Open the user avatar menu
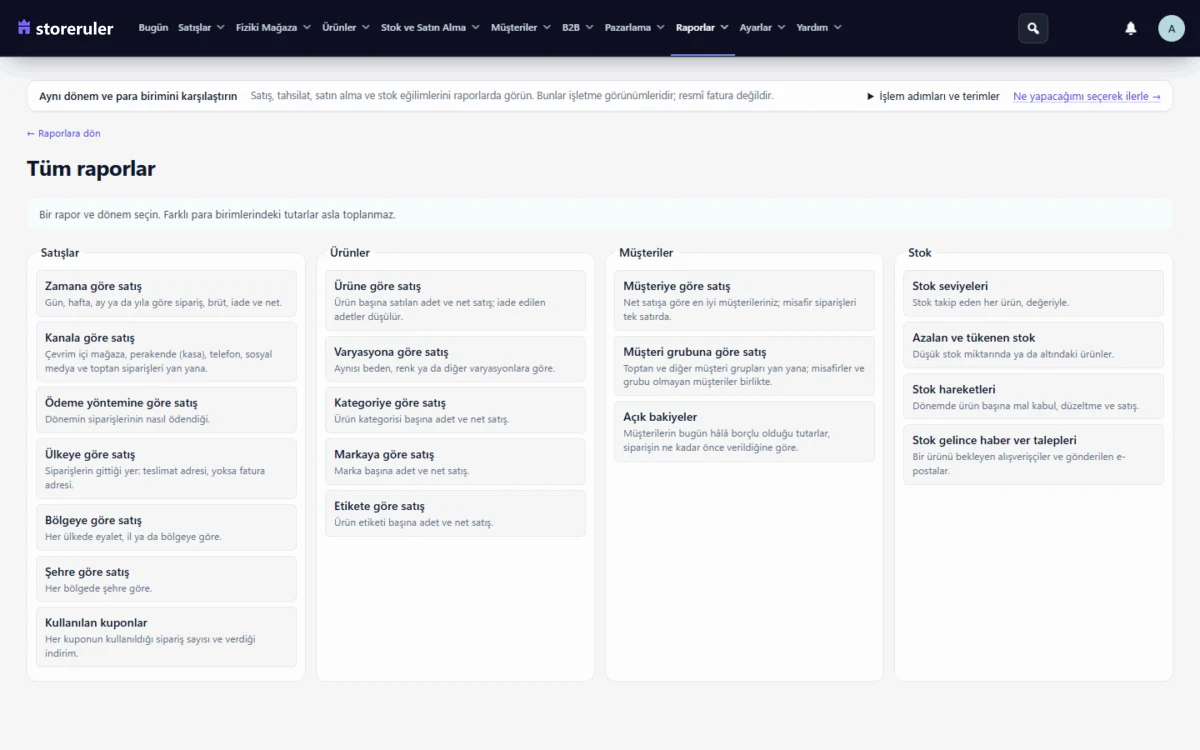The width and height of the screenshot is (1200, 750). [1171, 28]
